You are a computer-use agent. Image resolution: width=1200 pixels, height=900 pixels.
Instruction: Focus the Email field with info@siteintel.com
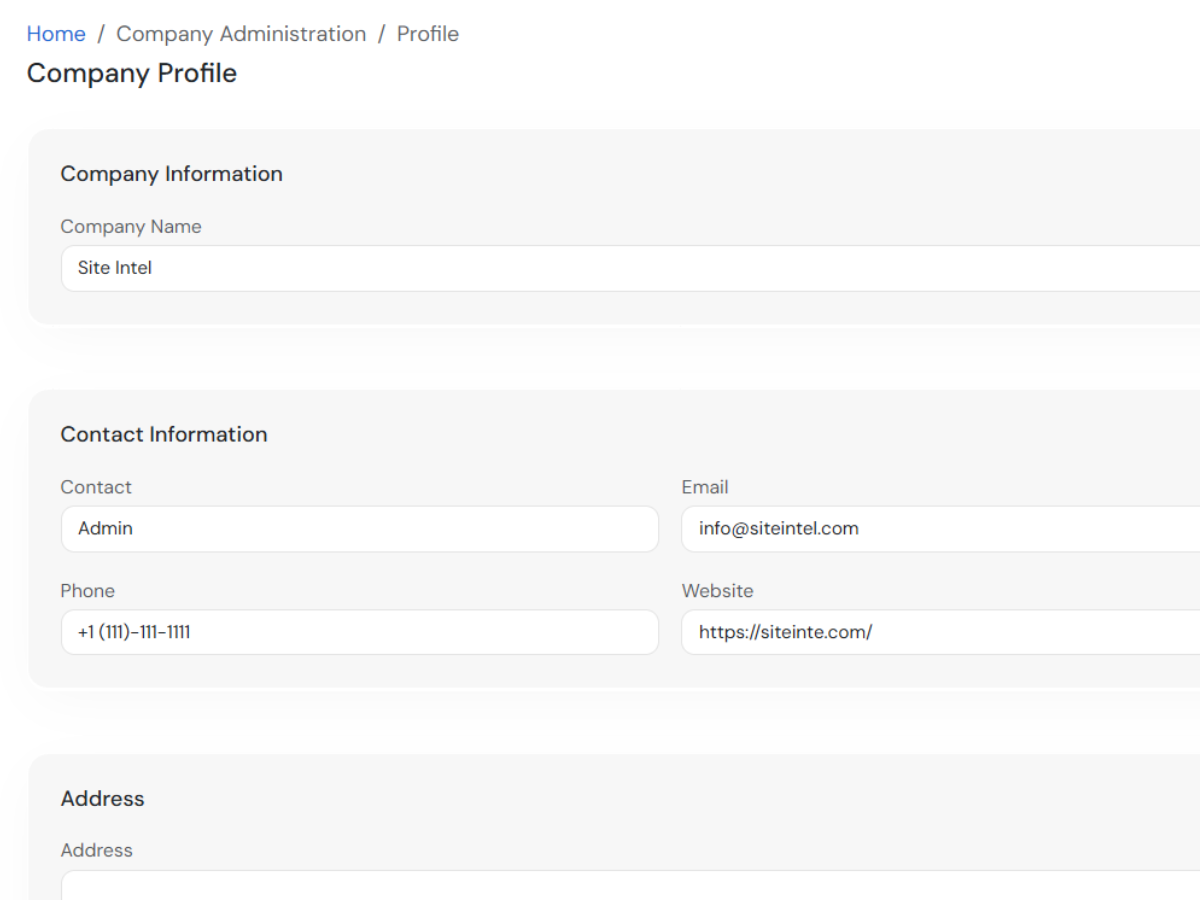pos(941,529)
